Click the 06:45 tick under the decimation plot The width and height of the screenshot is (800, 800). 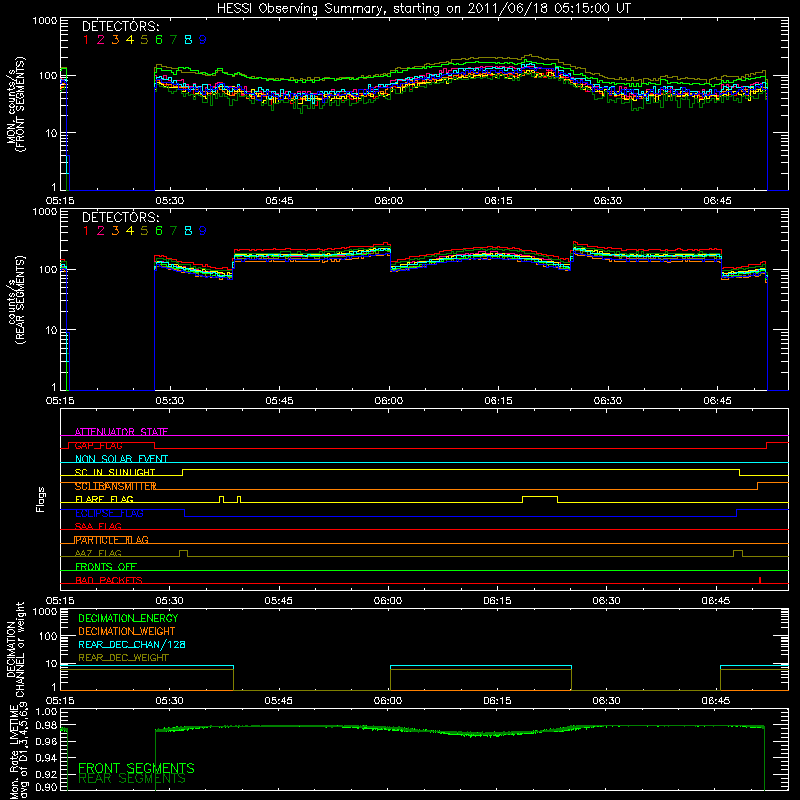(716, 701)
